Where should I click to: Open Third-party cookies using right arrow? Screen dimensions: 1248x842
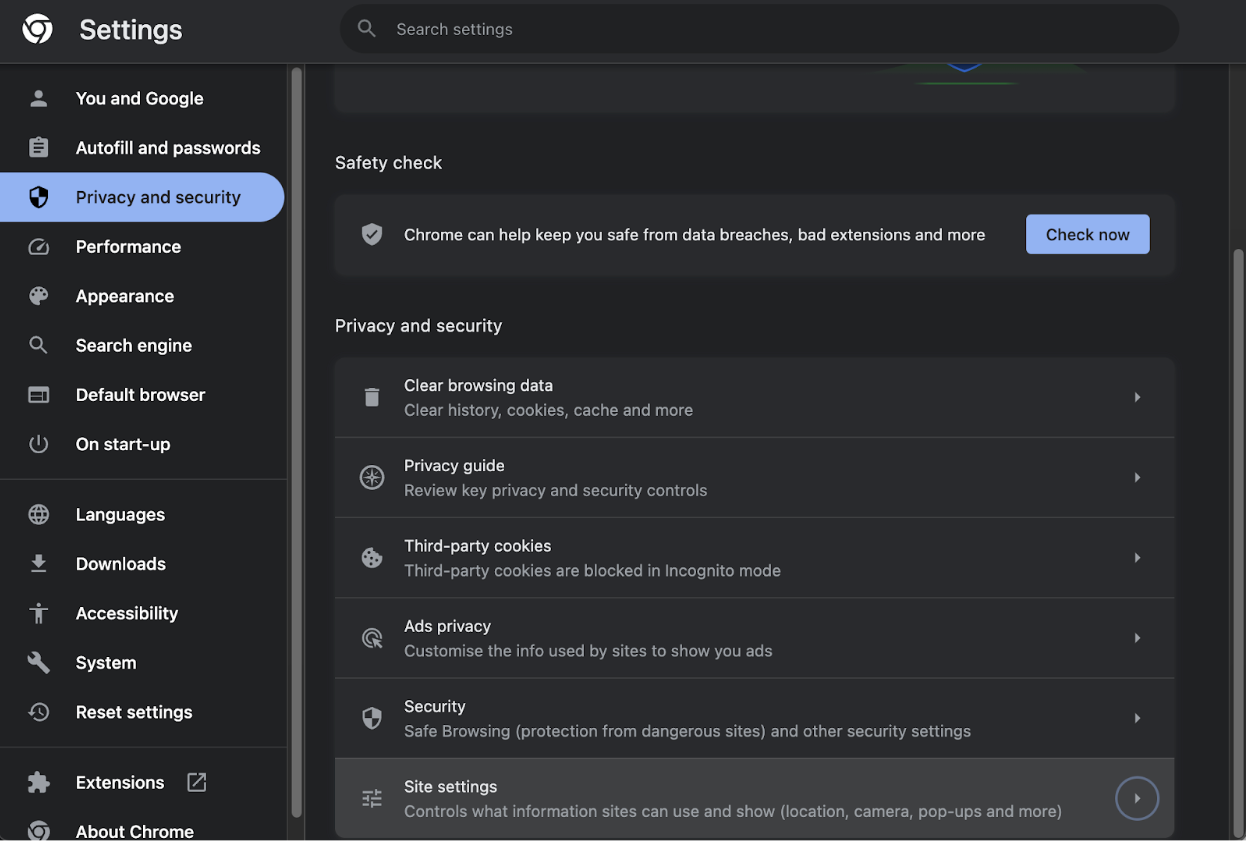pyautogui.click(x=1137, y=558)
